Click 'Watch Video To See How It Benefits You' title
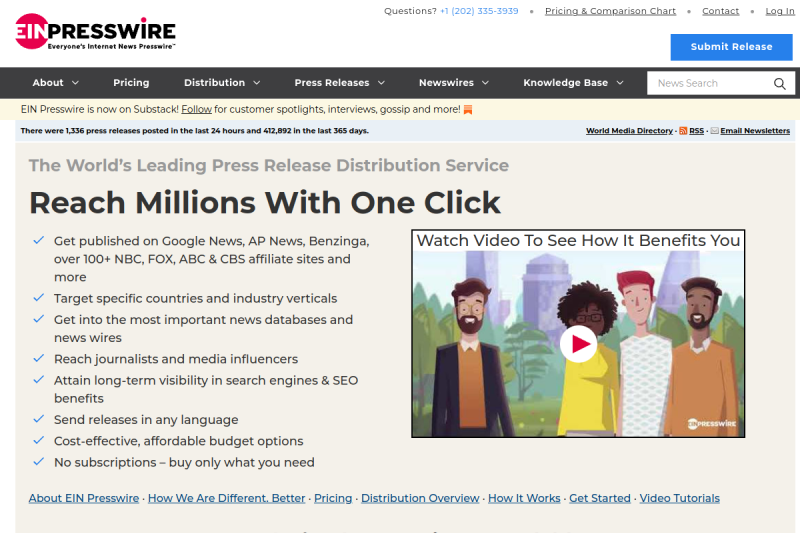The width and height of the screenshot is (800, 533). tap(578, 240)
